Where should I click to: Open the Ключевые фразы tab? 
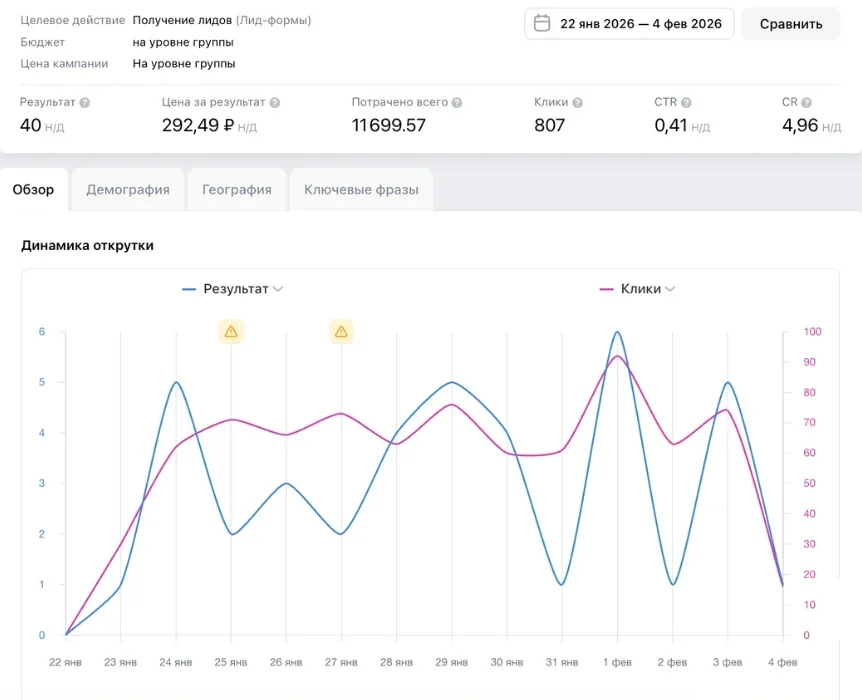pyautogui.click(x=361, y=190)
